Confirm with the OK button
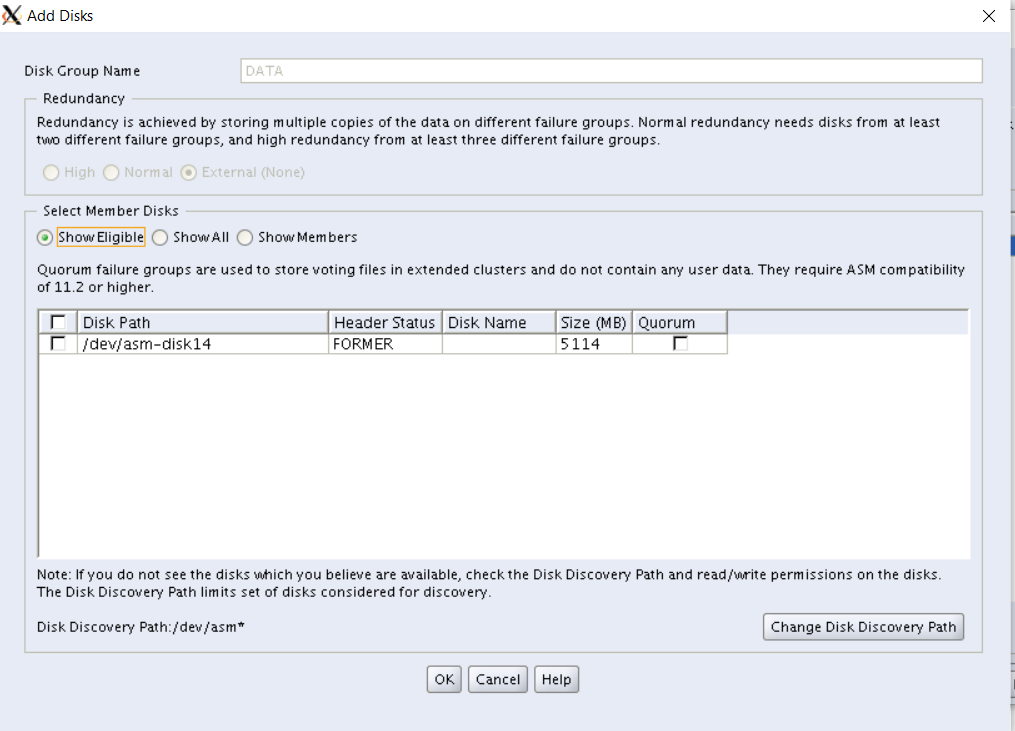 [444, 680]
